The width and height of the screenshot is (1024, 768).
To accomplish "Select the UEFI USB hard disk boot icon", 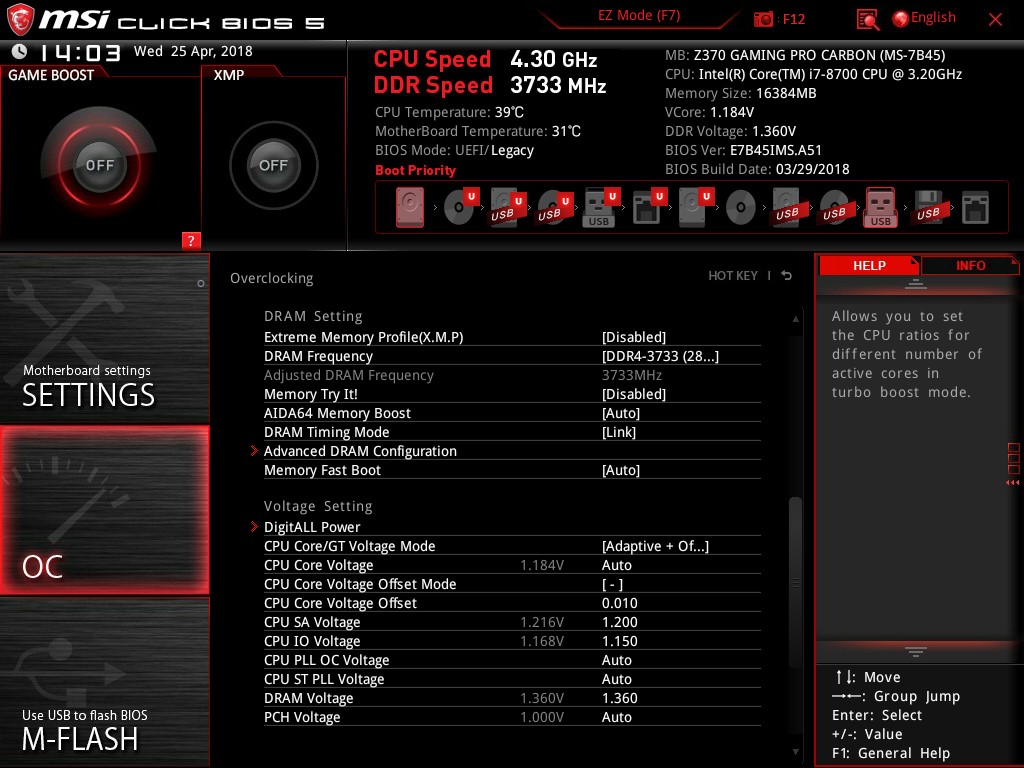I will 507,207.
